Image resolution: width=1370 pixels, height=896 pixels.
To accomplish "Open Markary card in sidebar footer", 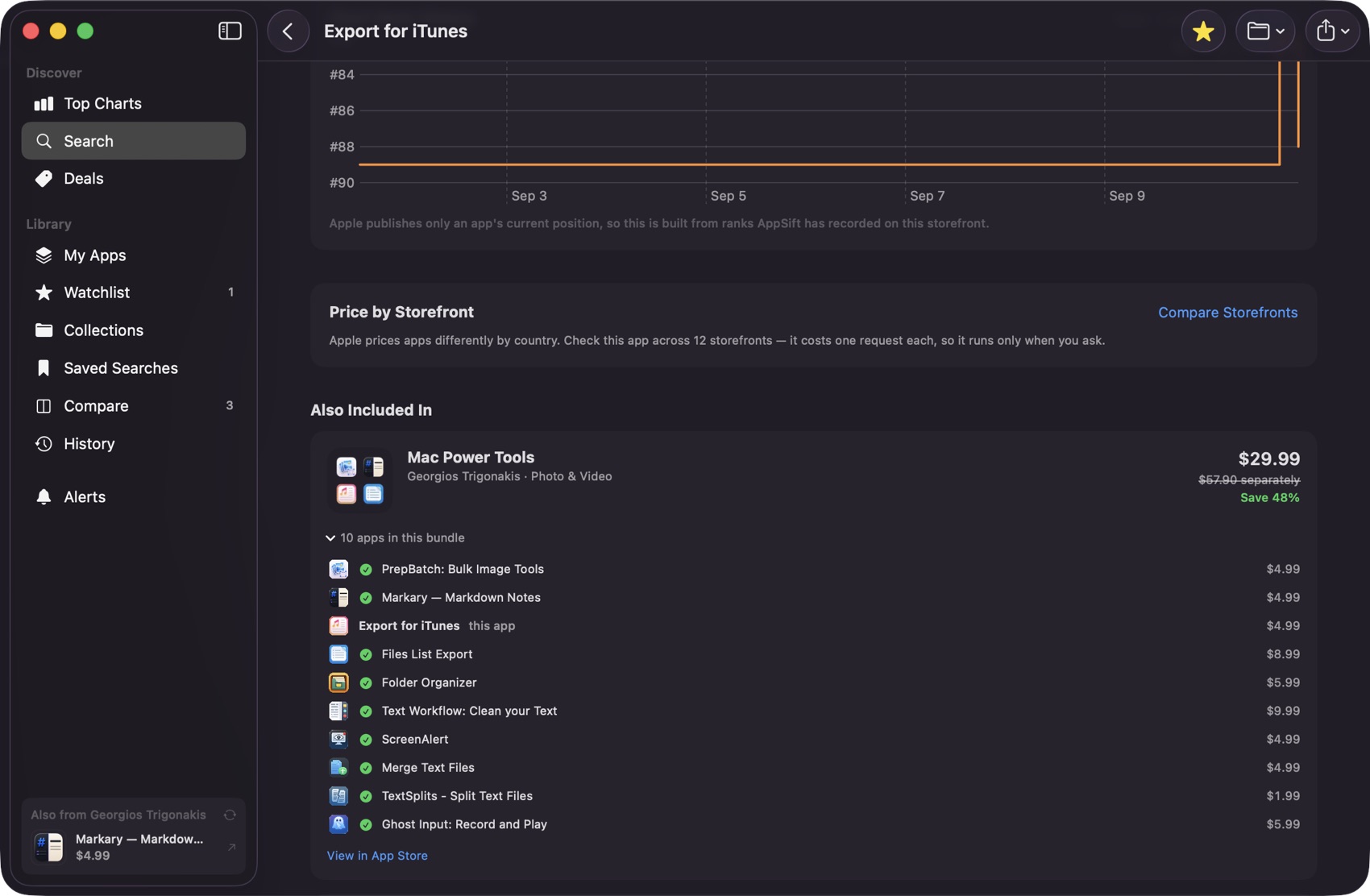I will click(x=134, y=847).
